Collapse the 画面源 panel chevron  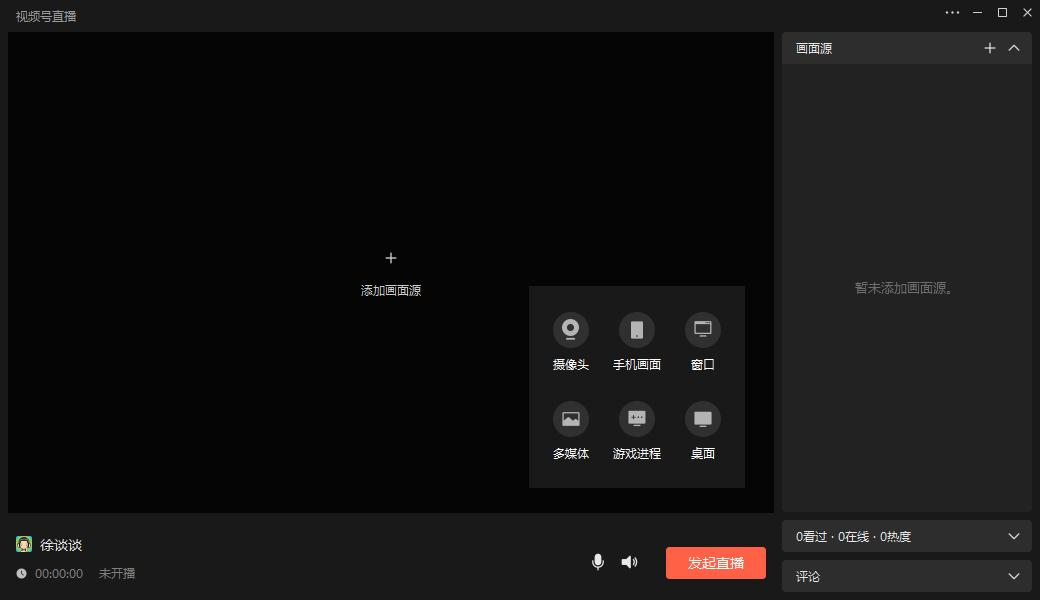(x=1015, y=47)
